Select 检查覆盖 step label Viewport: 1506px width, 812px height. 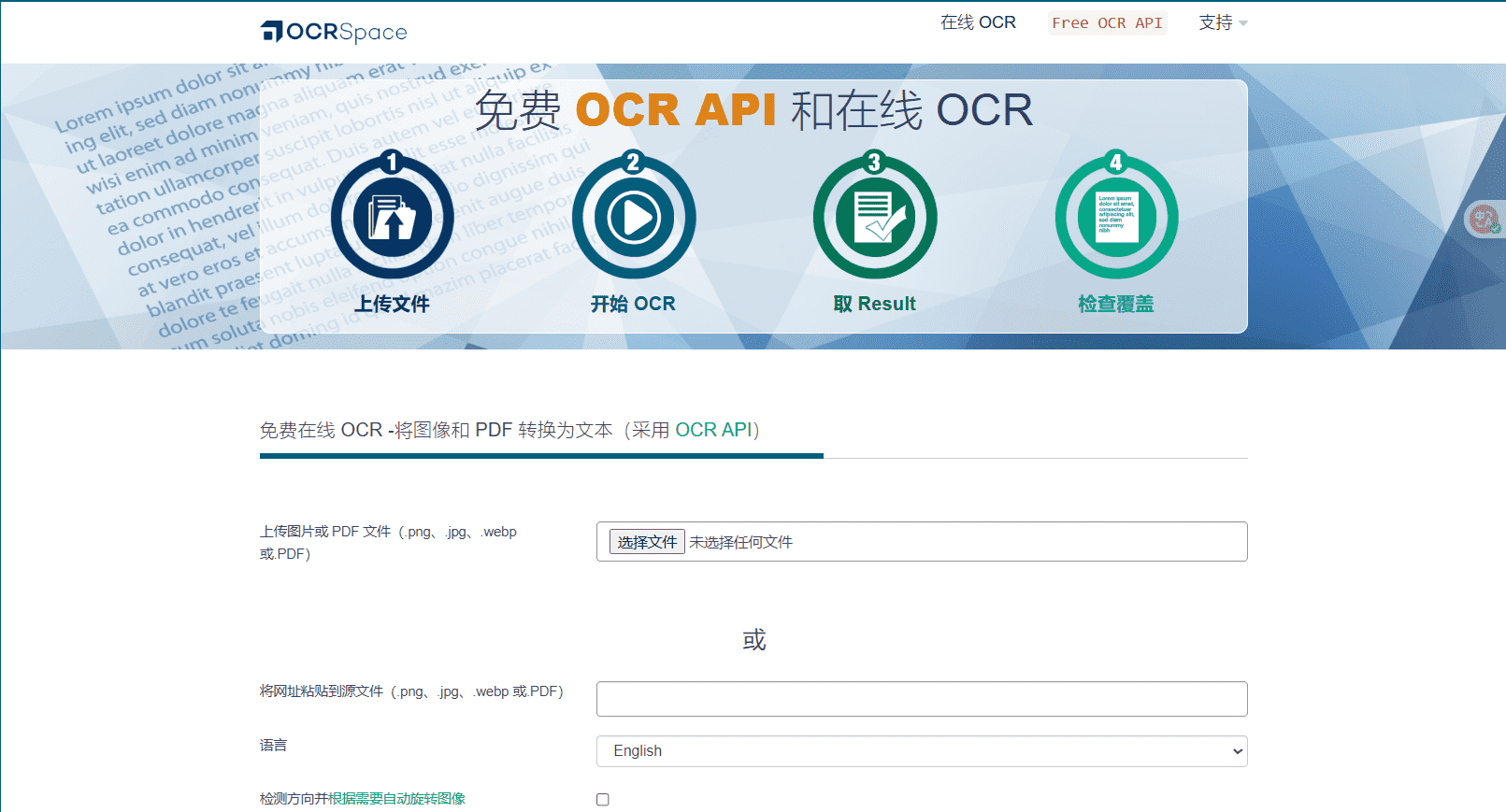pos(1116,304)
